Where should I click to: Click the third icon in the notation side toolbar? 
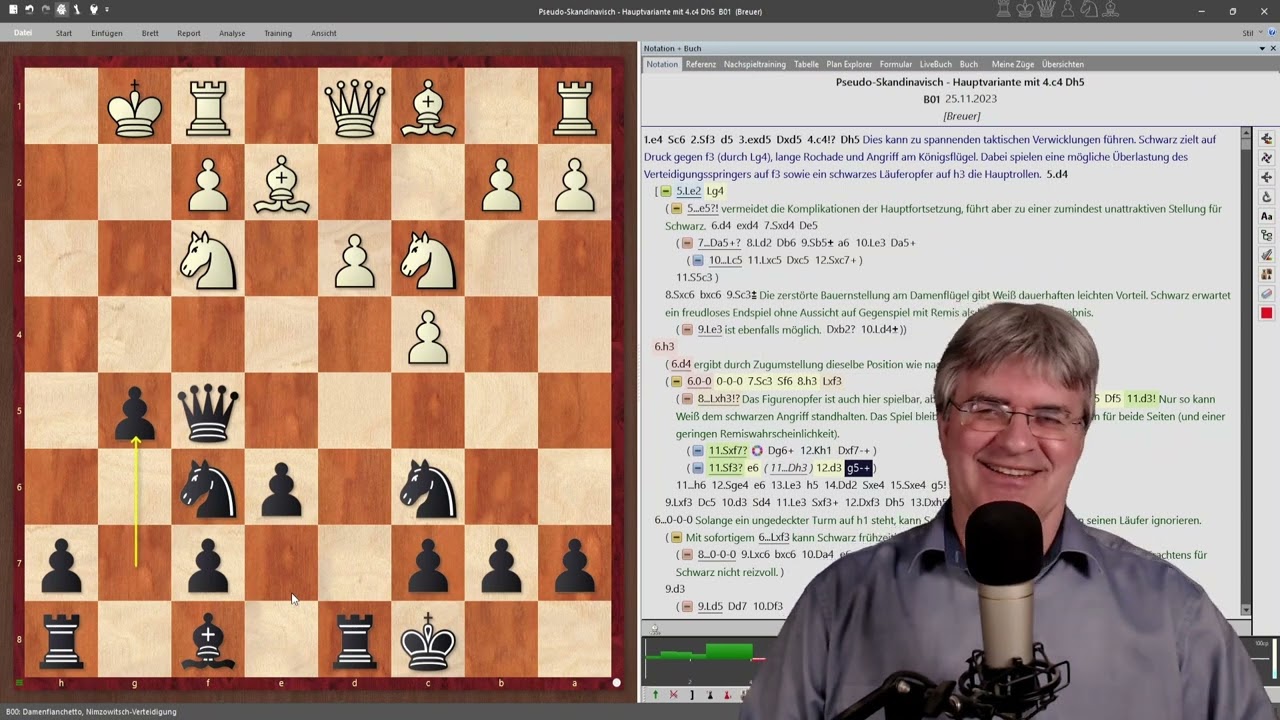(1266, 177)
